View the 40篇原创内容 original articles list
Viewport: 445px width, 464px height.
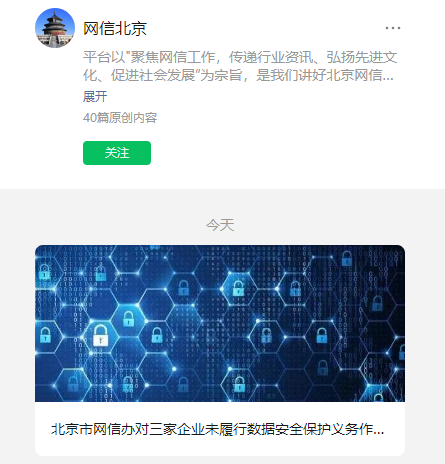tap(120, 118)
